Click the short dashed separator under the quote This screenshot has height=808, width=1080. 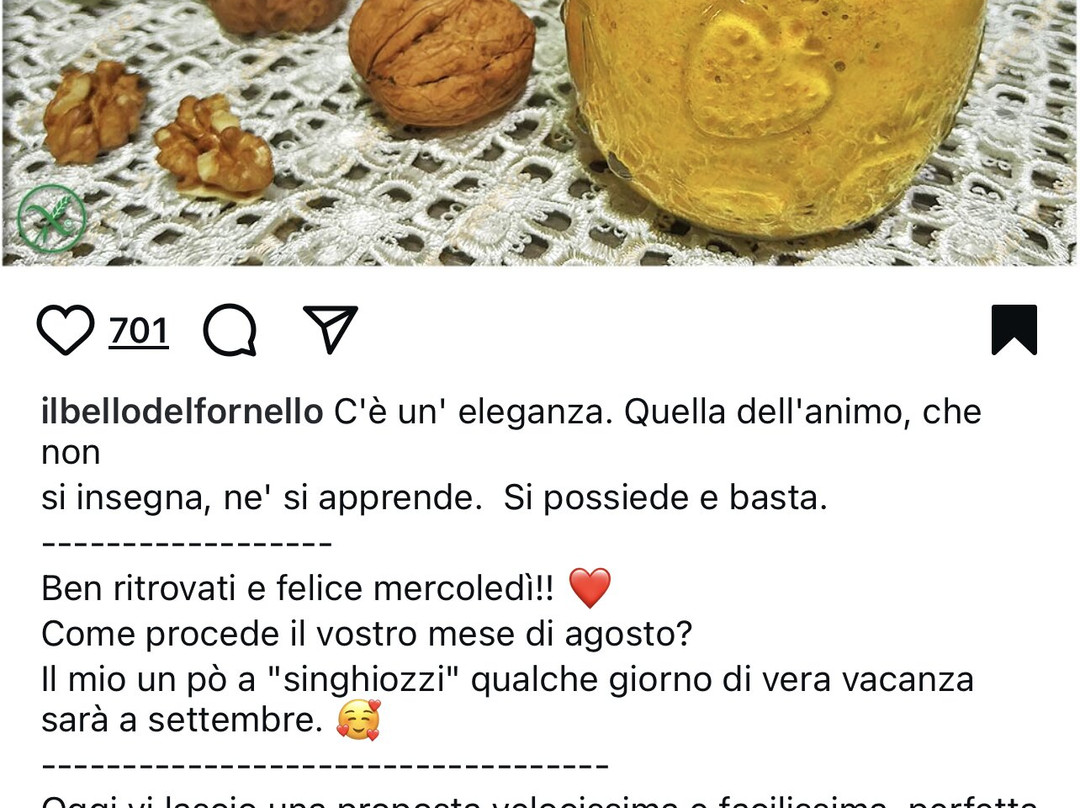tap(187, 543)
